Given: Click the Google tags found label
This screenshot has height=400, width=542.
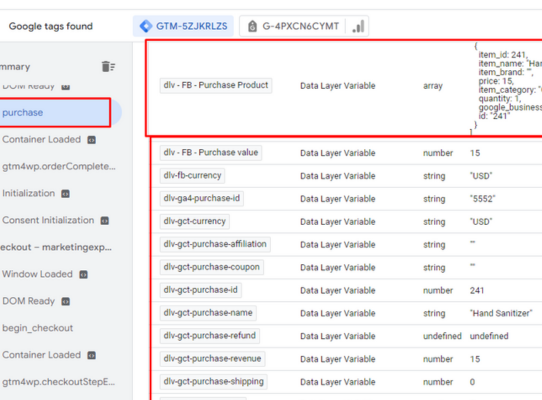Looking at the screenshot, I should click(51, 26).
